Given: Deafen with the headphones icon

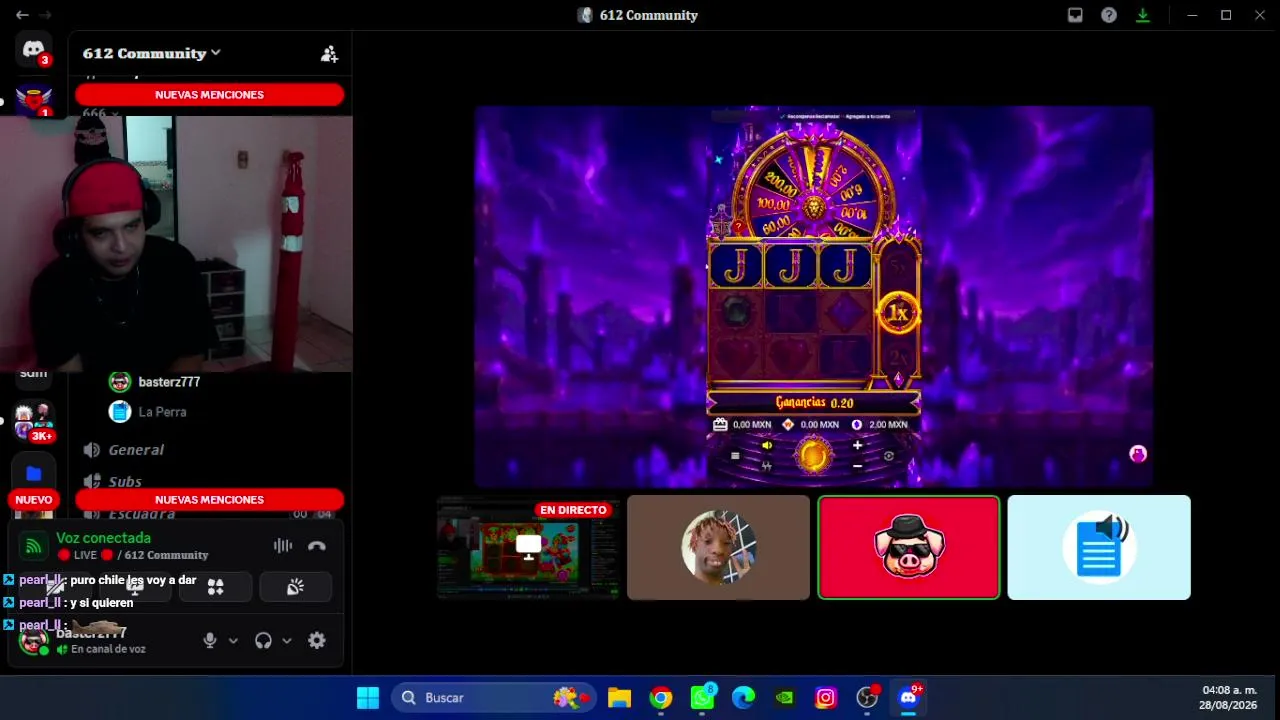Looking at the screenshot, I should [x=263, y=641].
